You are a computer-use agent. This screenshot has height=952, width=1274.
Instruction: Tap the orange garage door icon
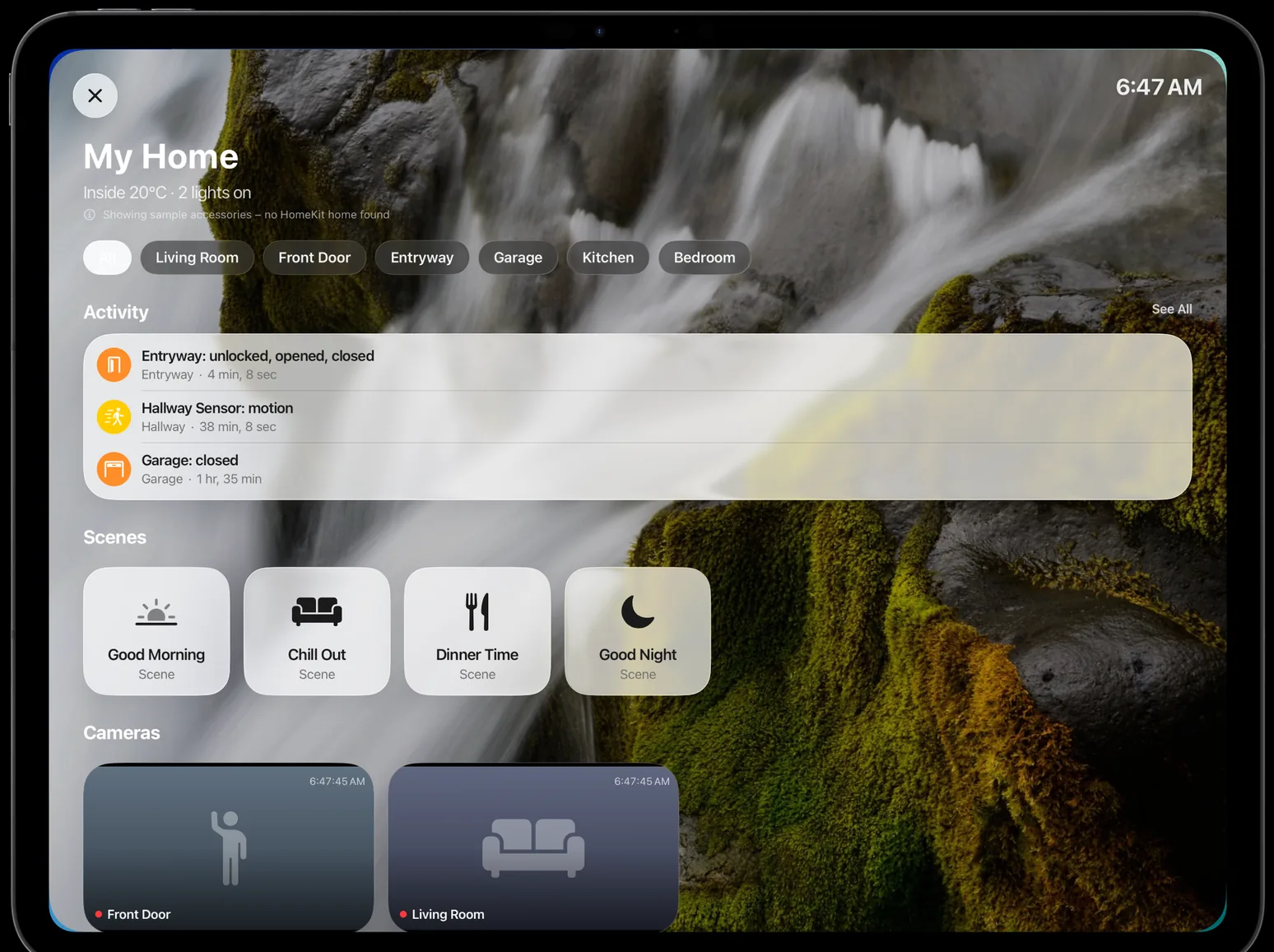114,469
